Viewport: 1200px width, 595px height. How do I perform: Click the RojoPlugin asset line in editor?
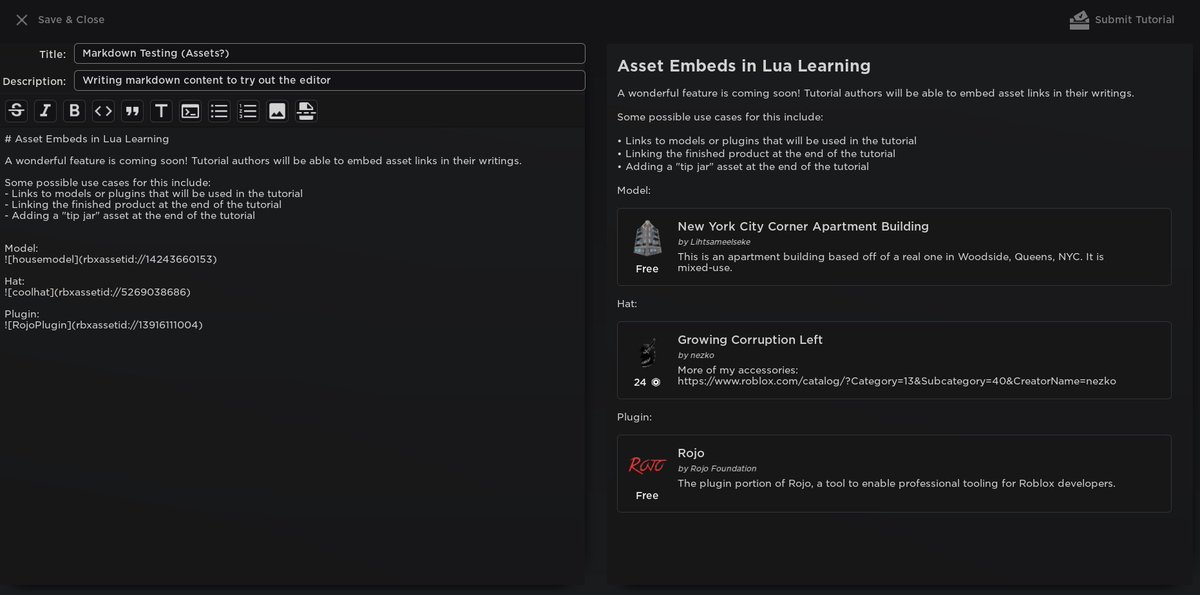(103, 325)
